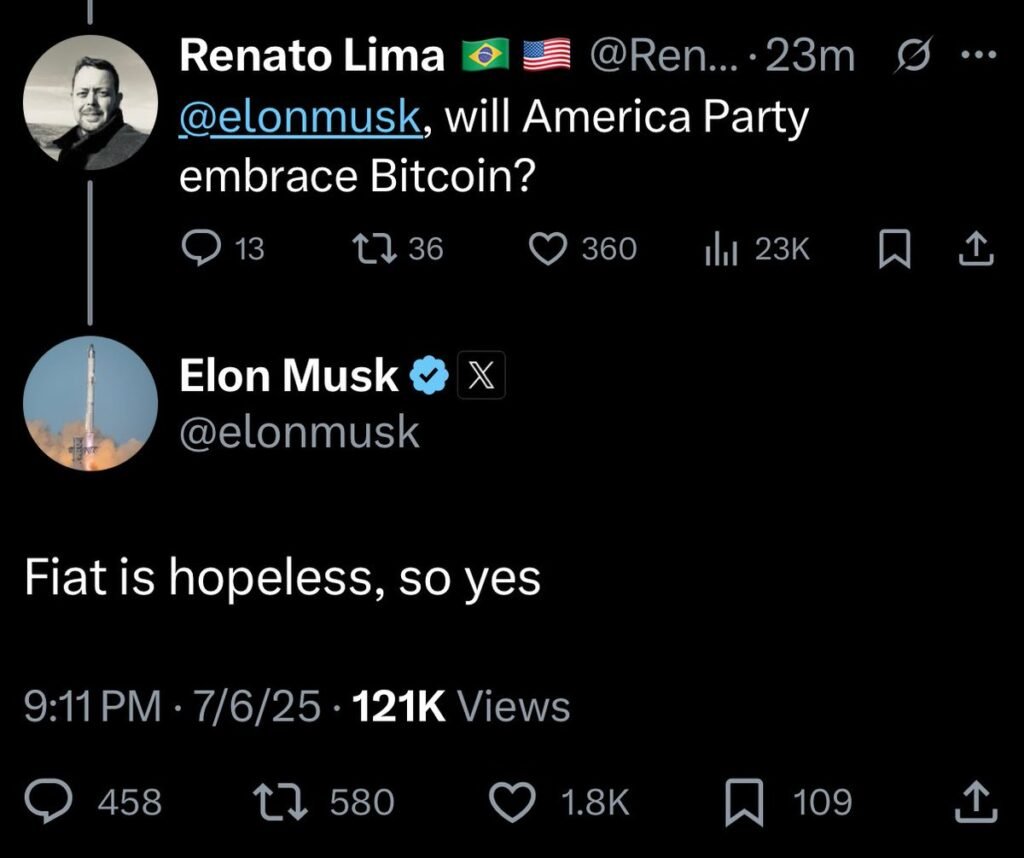Like Elon Musk's post with 1.8K likes
The height and width of the screenshot is (858, 1024).
pyautogui.click(x=513, y=802)
